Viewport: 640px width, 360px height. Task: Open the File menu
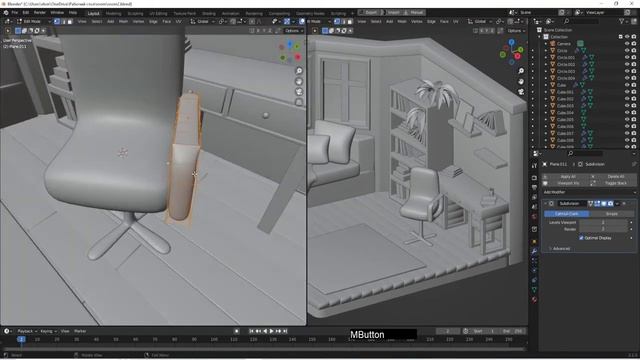(x=15, y=13)
